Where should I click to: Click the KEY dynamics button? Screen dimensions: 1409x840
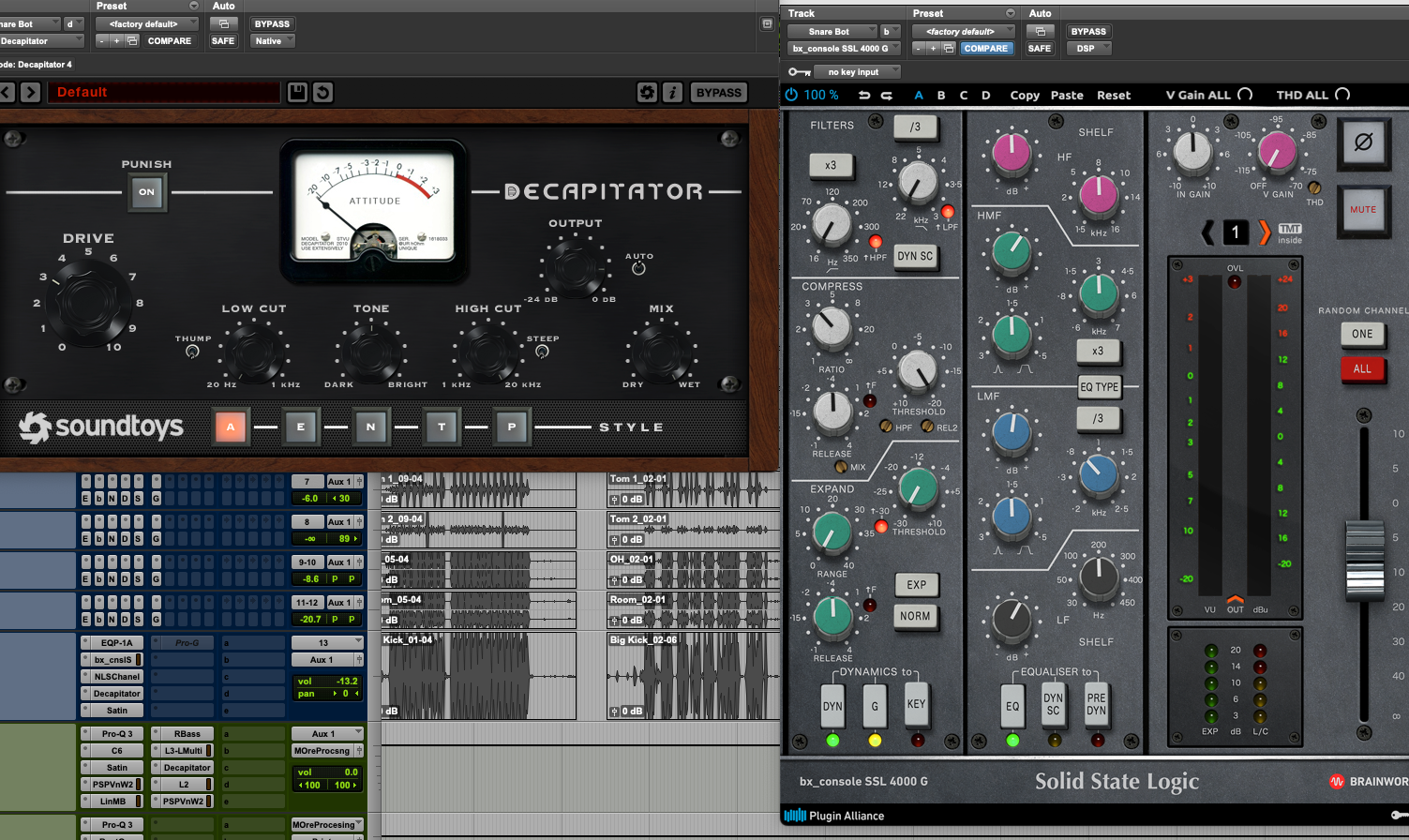[916, 704]
